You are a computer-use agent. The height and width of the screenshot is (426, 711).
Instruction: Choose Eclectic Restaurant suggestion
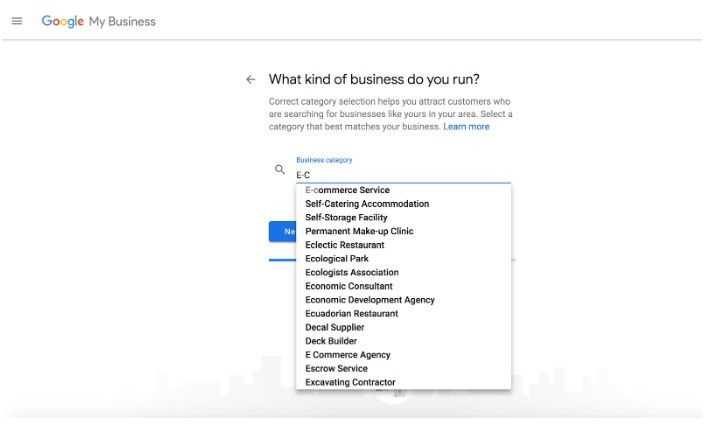click(x=344, y=245)
